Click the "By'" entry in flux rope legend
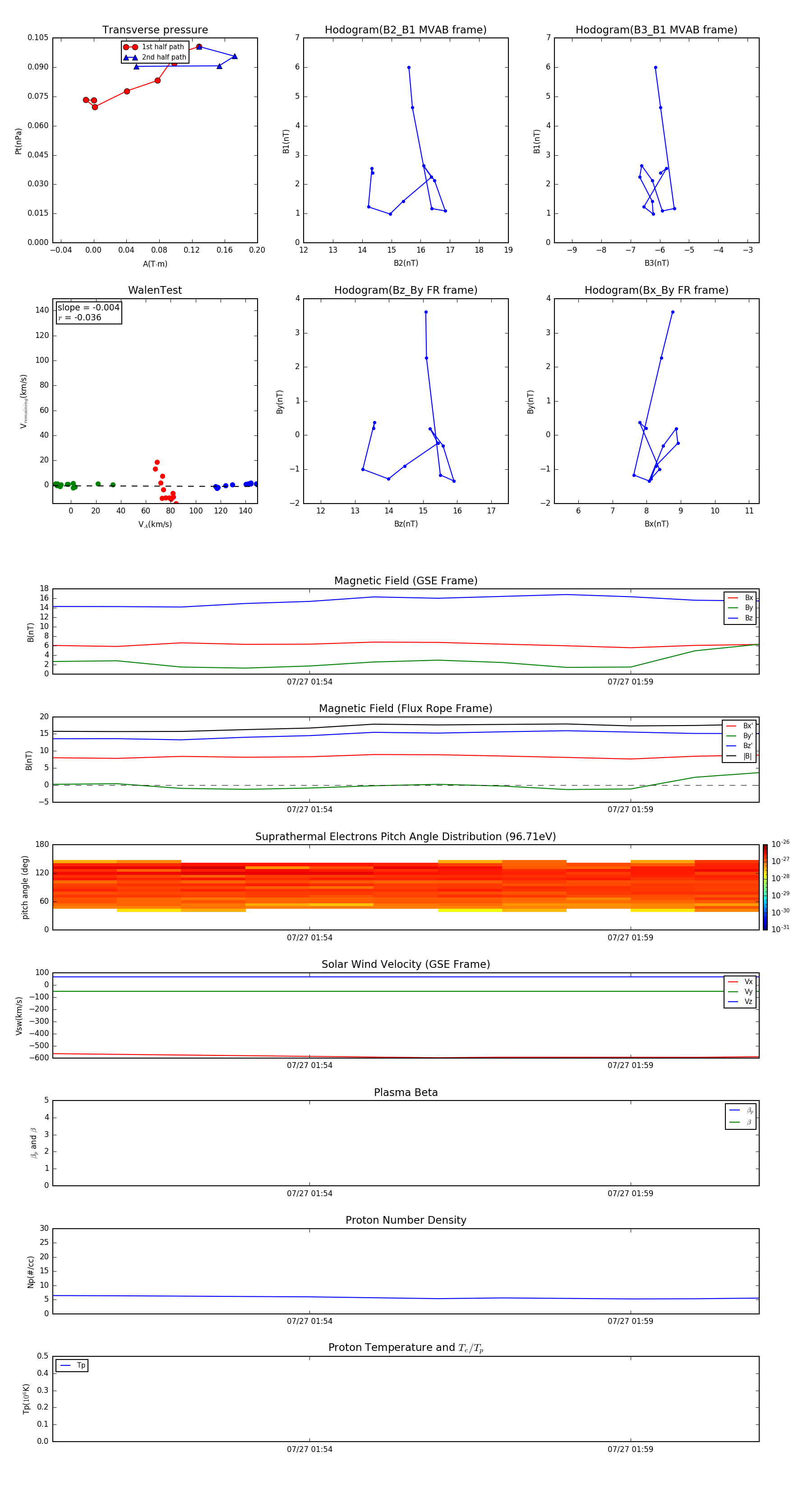Image resolution: width=812 pixels, height=1489 pixels. pyautogui.click(x=740, y=736)
